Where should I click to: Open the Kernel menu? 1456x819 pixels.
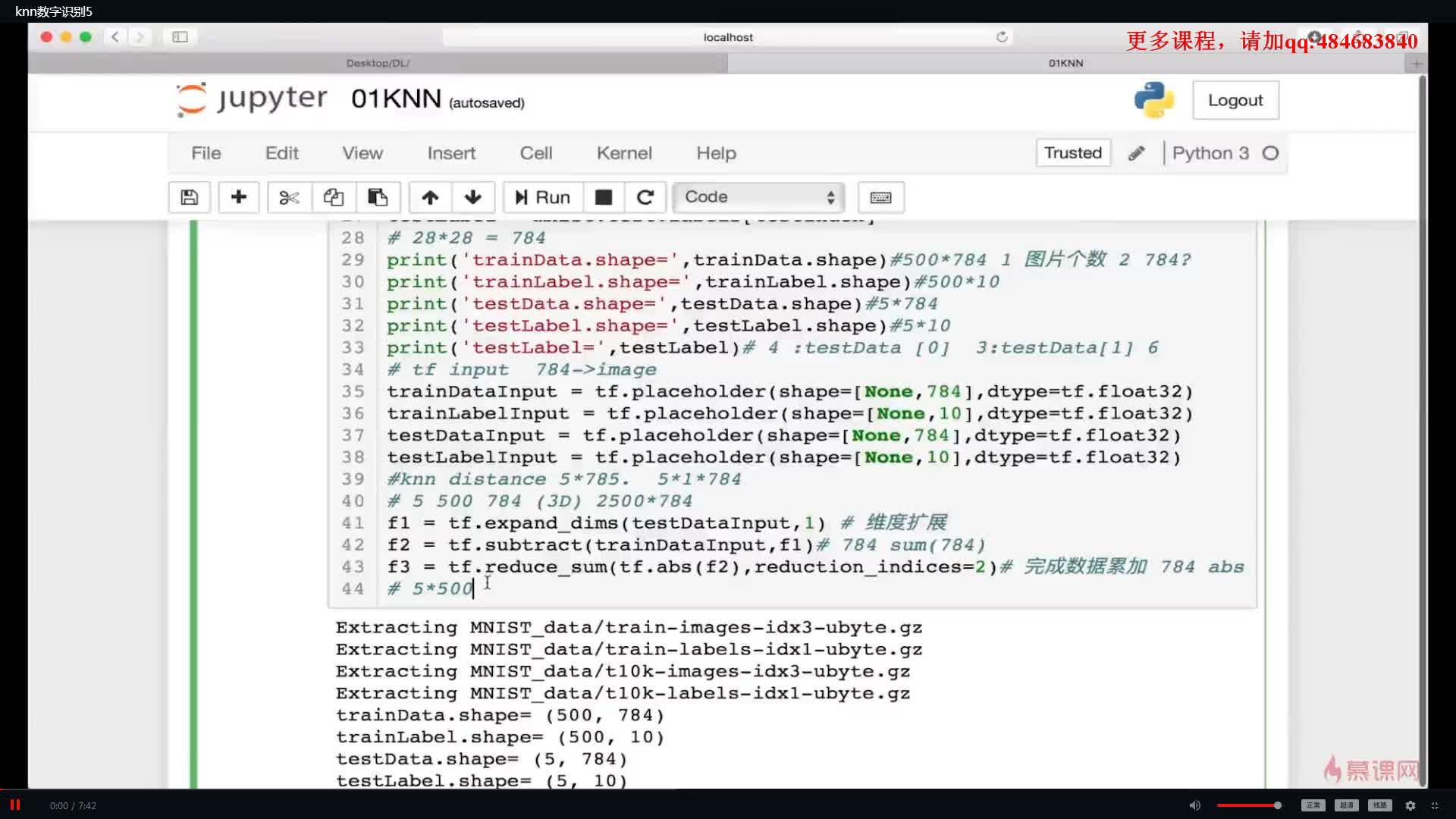(624, 153)
